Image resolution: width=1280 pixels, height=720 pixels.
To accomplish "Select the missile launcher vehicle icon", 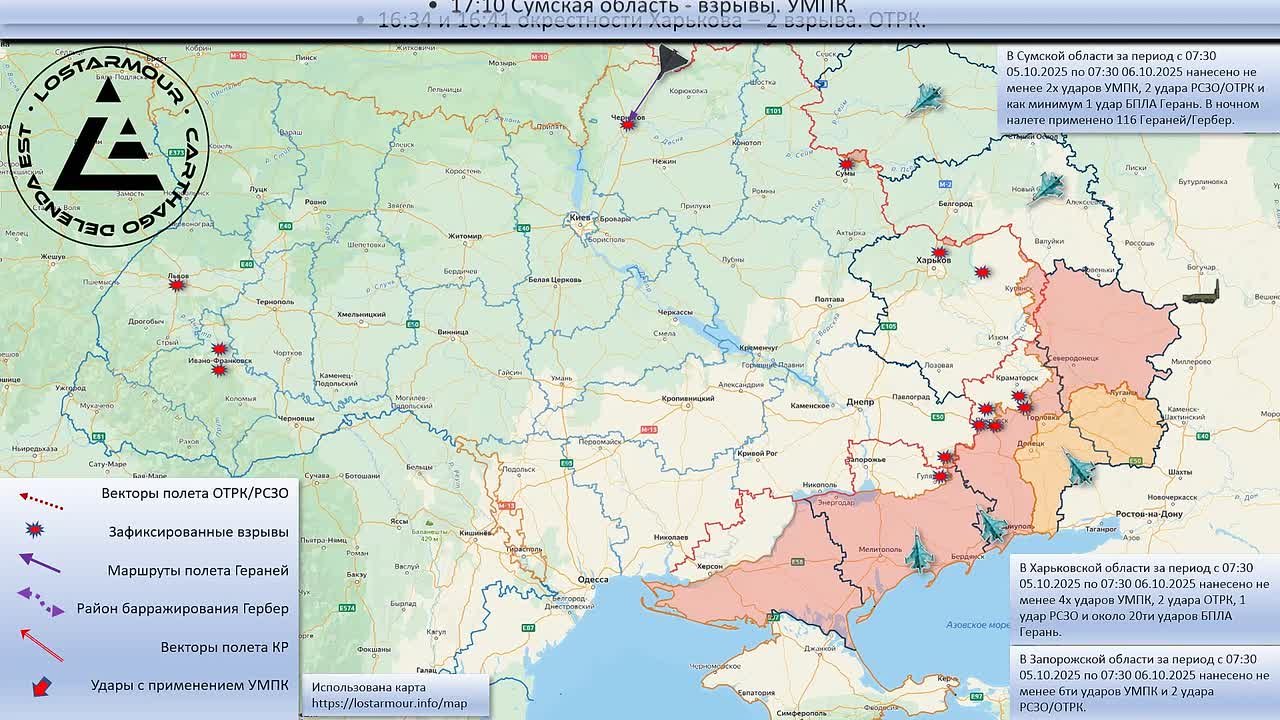I will (1200, 294).
